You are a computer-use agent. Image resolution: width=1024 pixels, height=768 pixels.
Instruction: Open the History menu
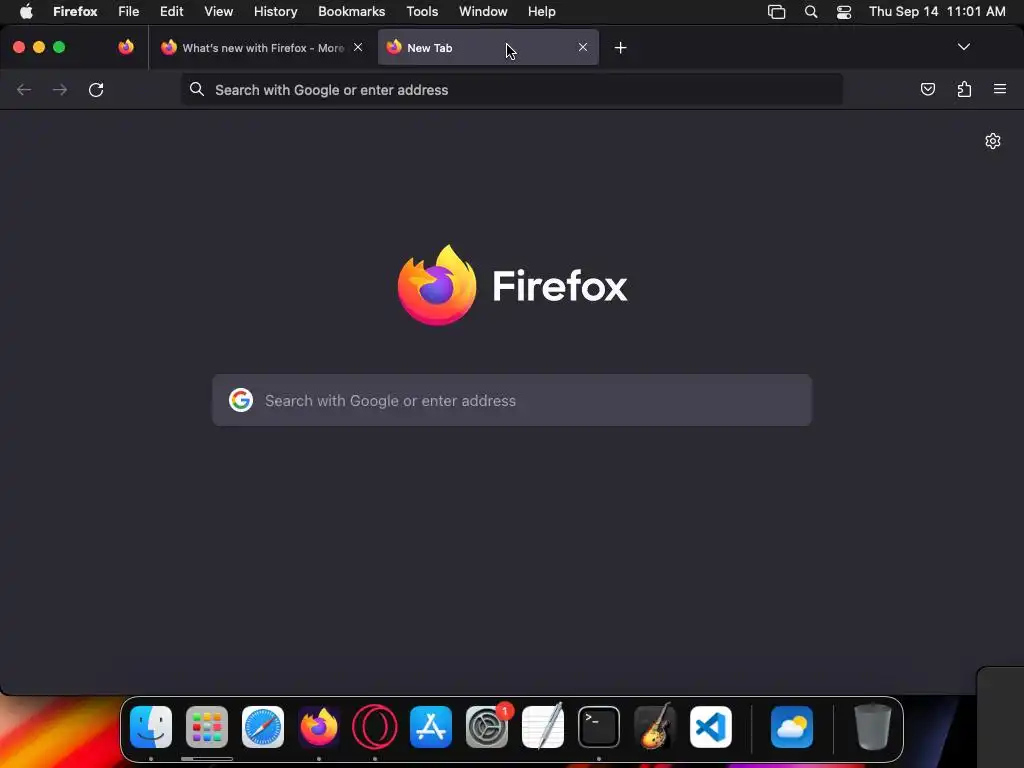[x=276, y=12]
